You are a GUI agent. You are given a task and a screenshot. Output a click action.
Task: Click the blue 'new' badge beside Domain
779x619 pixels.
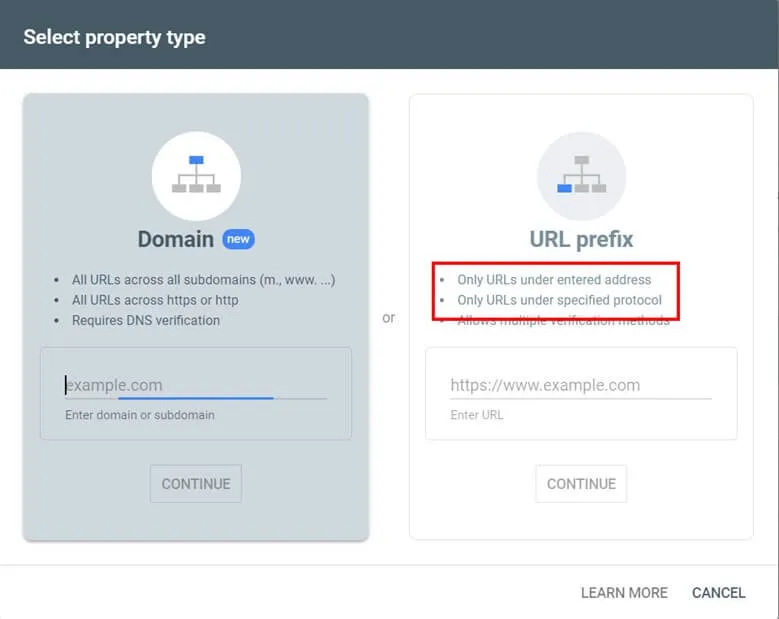(238, 239)
